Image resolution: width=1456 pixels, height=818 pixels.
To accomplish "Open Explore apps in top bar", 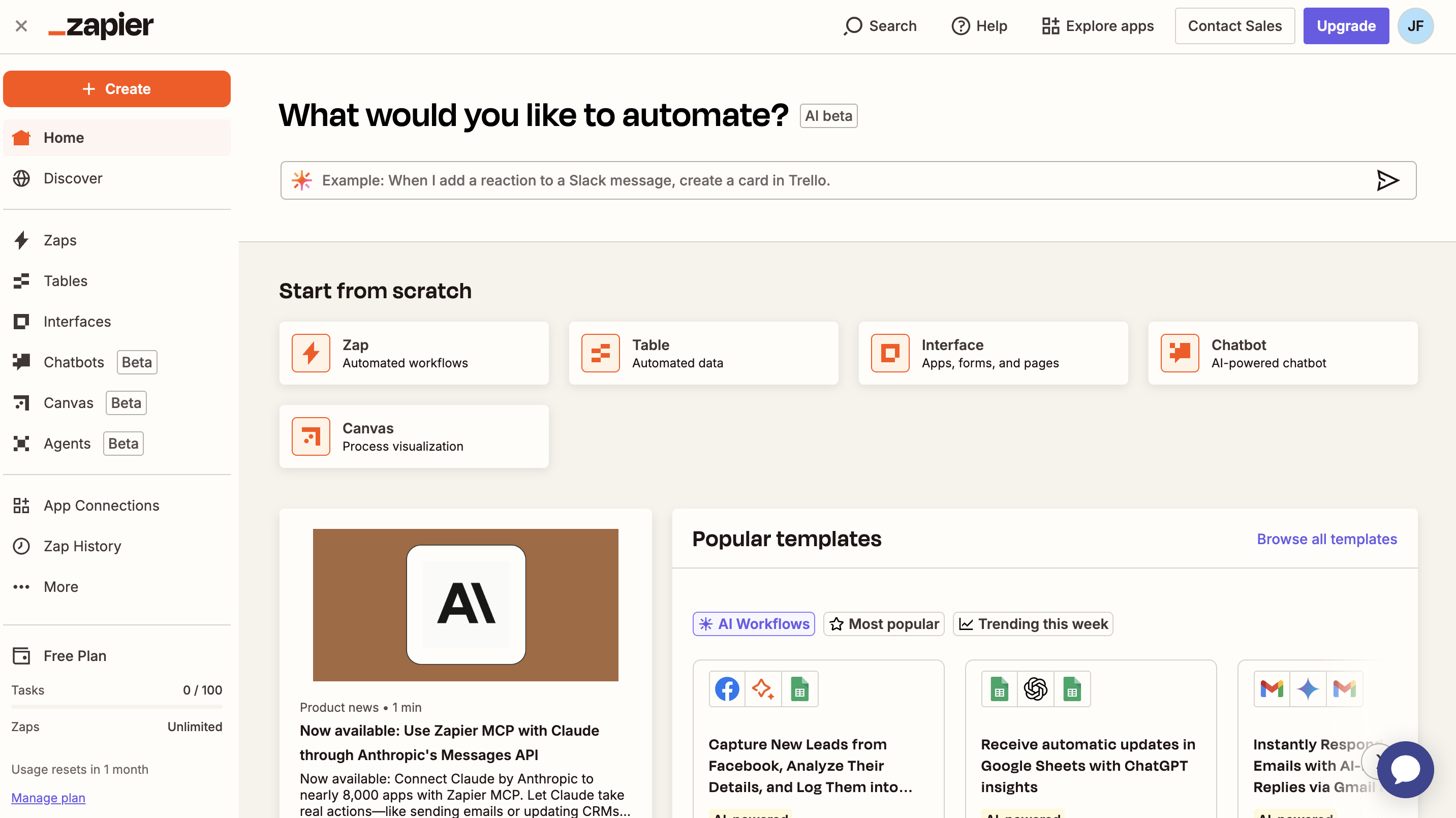I will point(1098,26).
